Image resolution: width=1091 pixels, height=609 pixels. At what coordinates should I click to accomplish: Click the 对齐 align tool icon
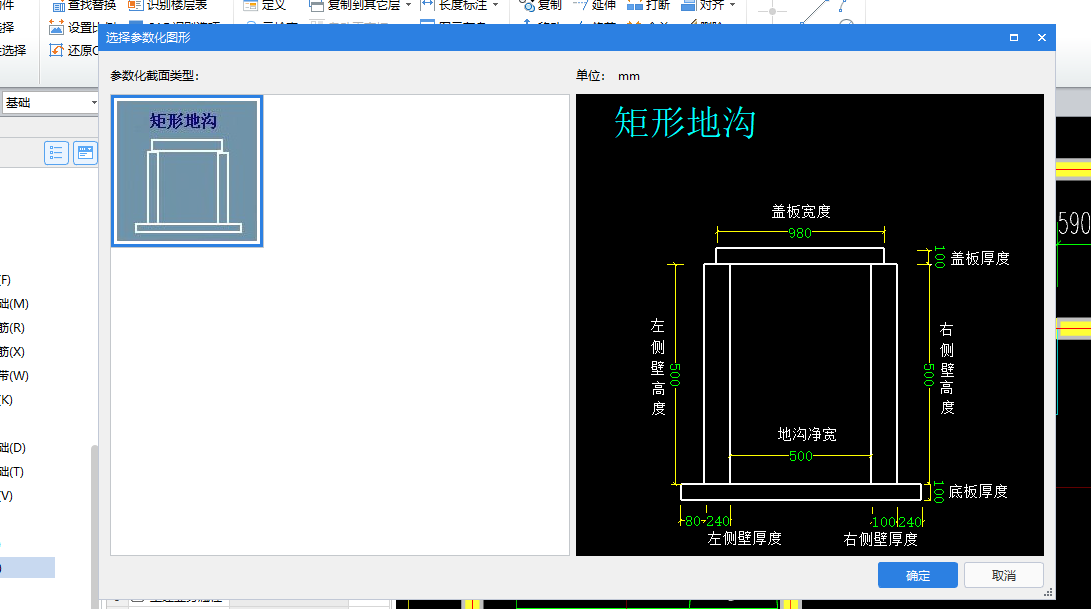click(x=688, y=6)
